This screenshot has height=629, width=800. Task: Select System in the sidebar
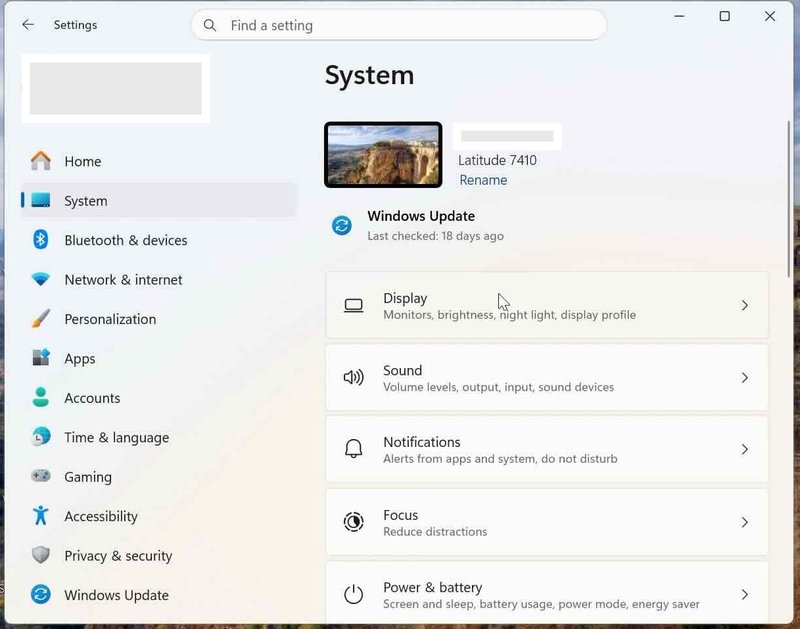click(159, 200)
